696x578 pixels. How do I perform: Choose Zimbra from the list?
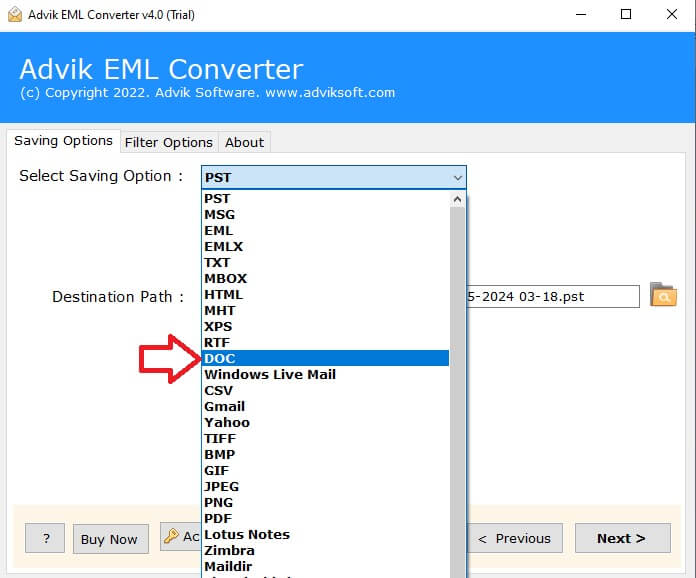pos(325,550)
